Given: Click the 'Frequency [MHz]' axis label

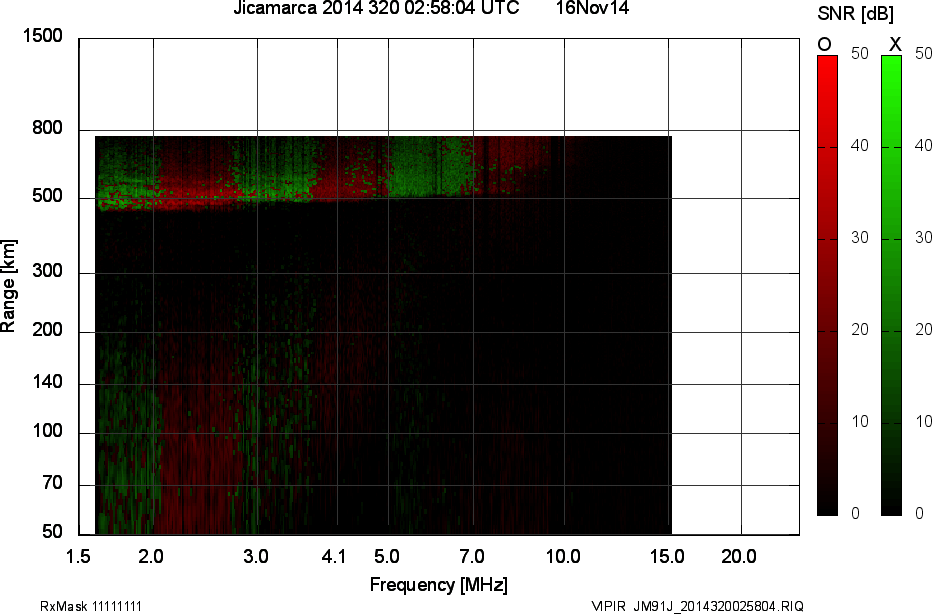Looking at the screenshot, I should coord(439,585).
